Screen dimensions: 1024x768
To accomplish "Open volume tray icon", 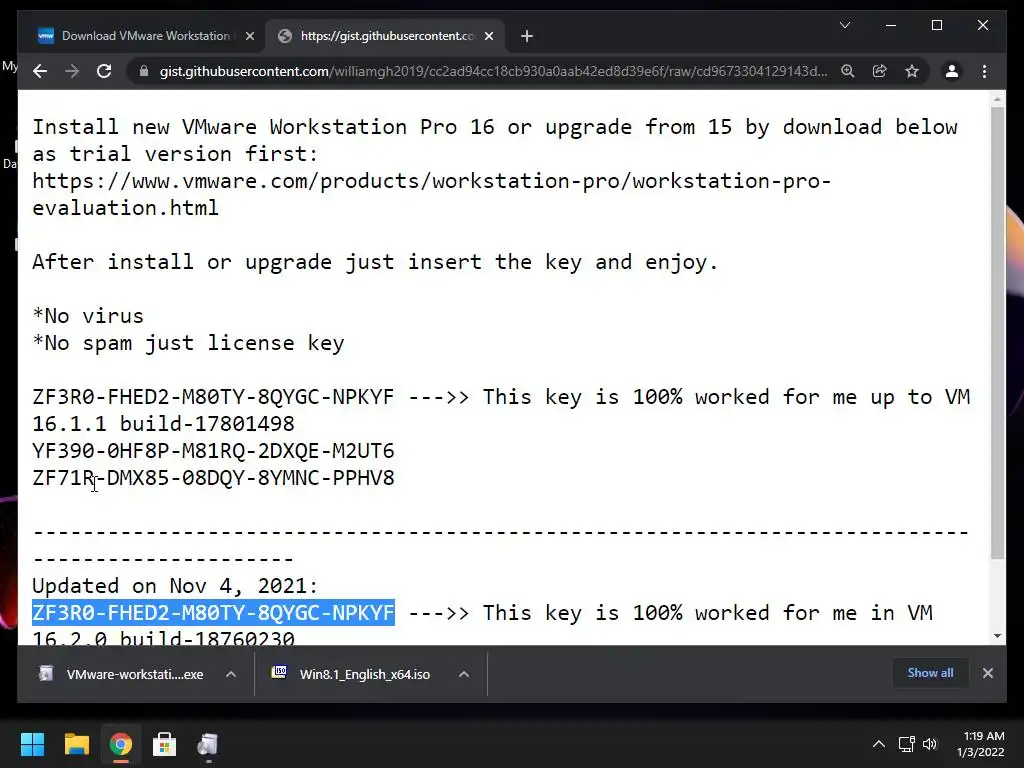I will pos(930,744).
